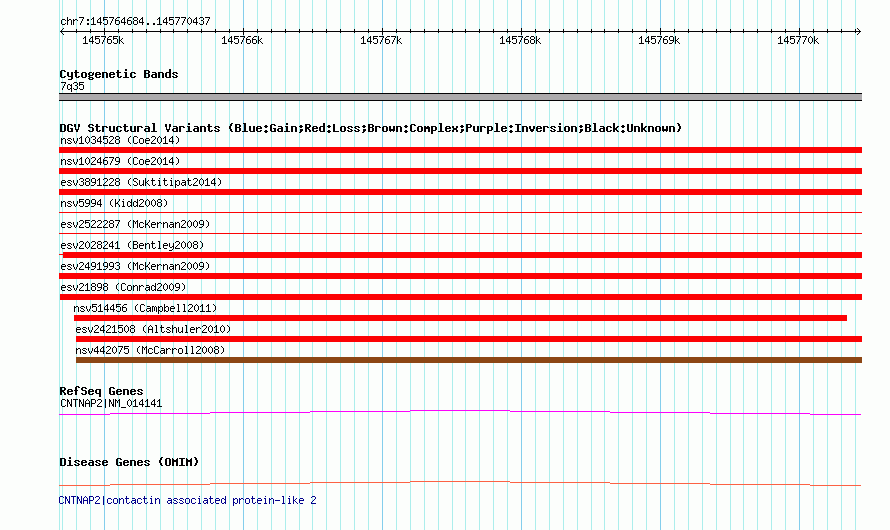Screen dimensions: 890x530
Task: Open variant esv2491993 (McKernan2009) label
Action: tap(135, 266)
